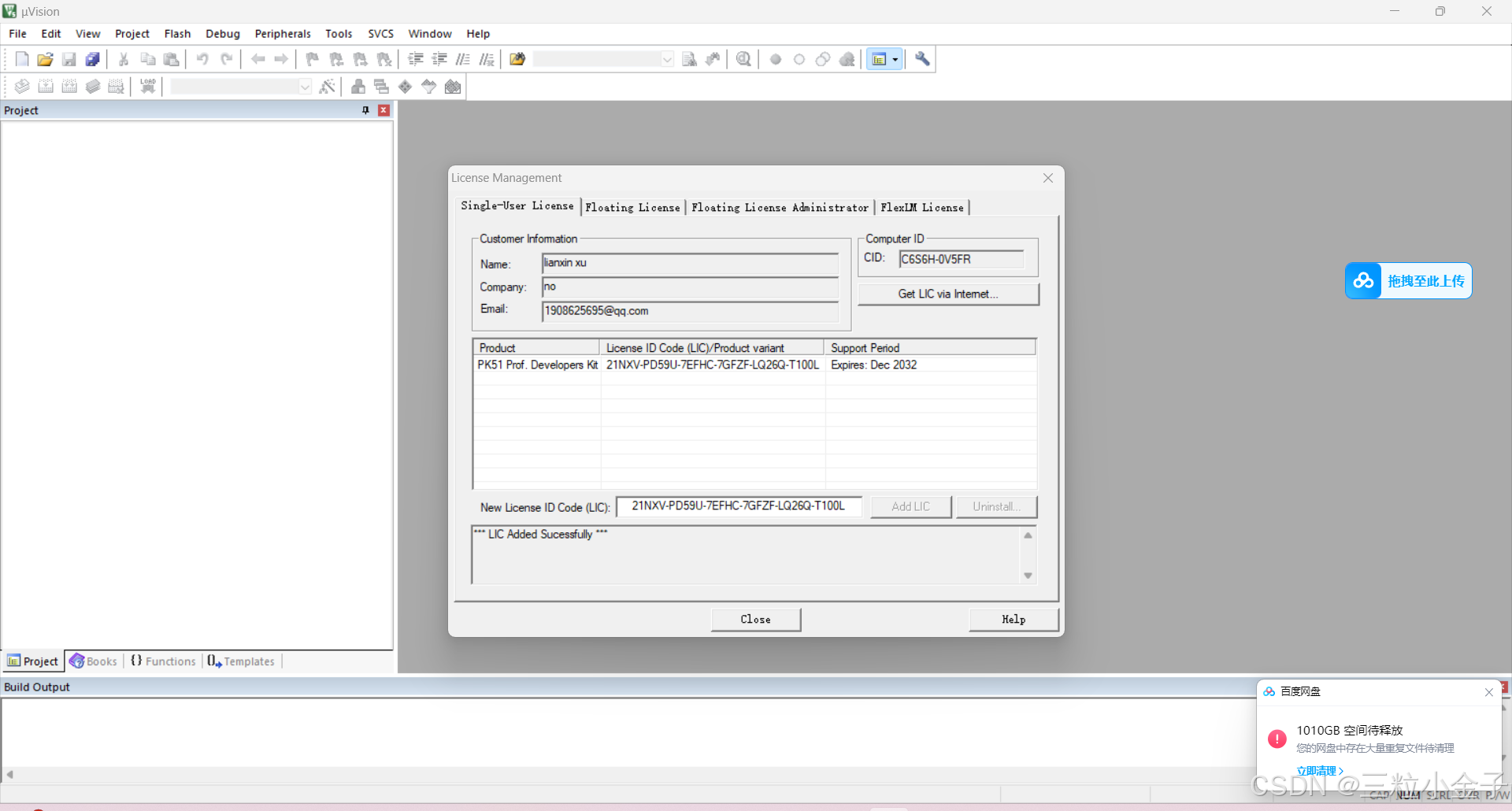Open the Templates panel tab
Image resolution: width=1512 pixels, height=811 pixels.
click(241, 661)
